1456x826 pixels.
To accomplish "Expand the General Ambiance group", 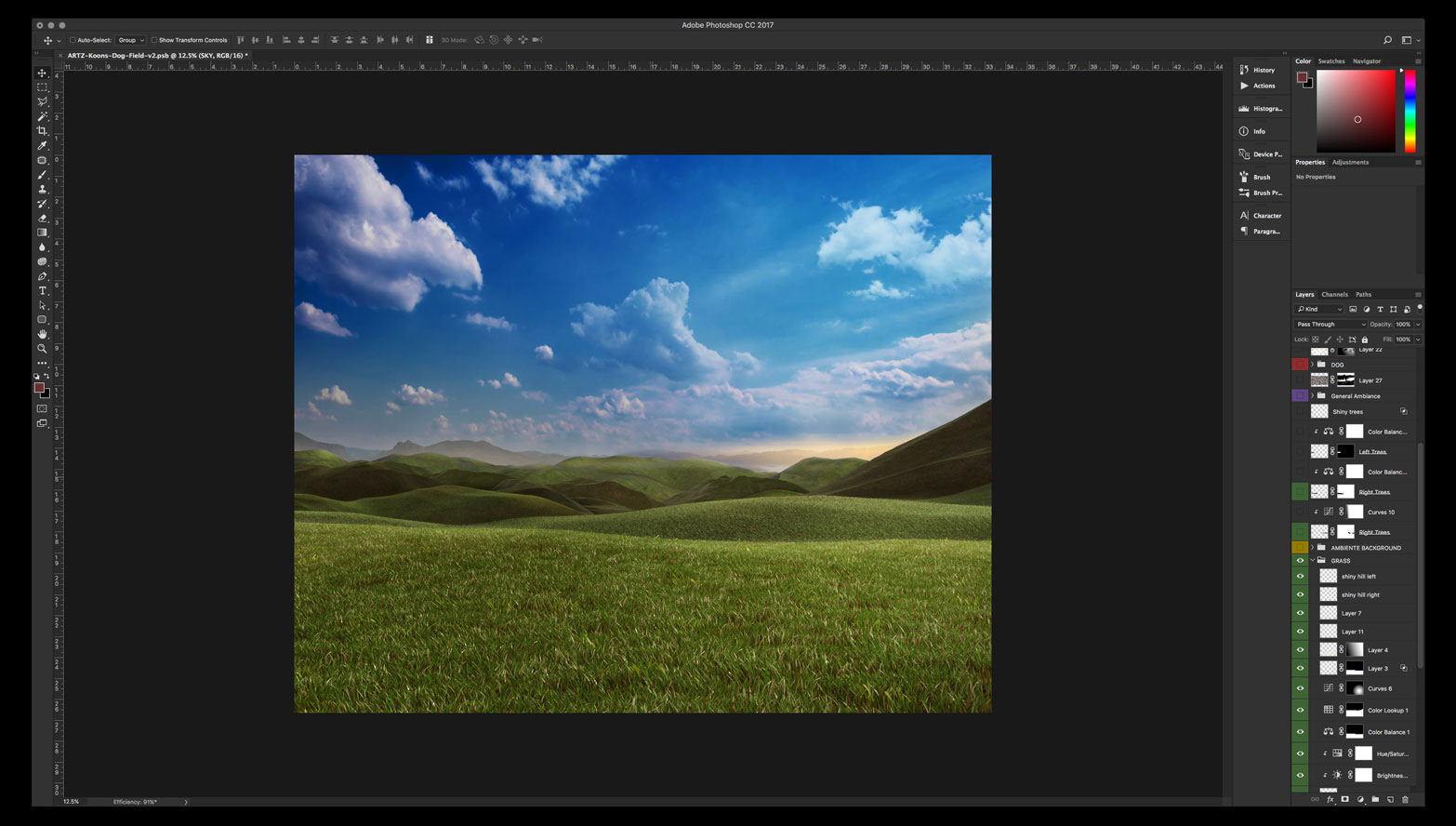I will (1312, 396).
